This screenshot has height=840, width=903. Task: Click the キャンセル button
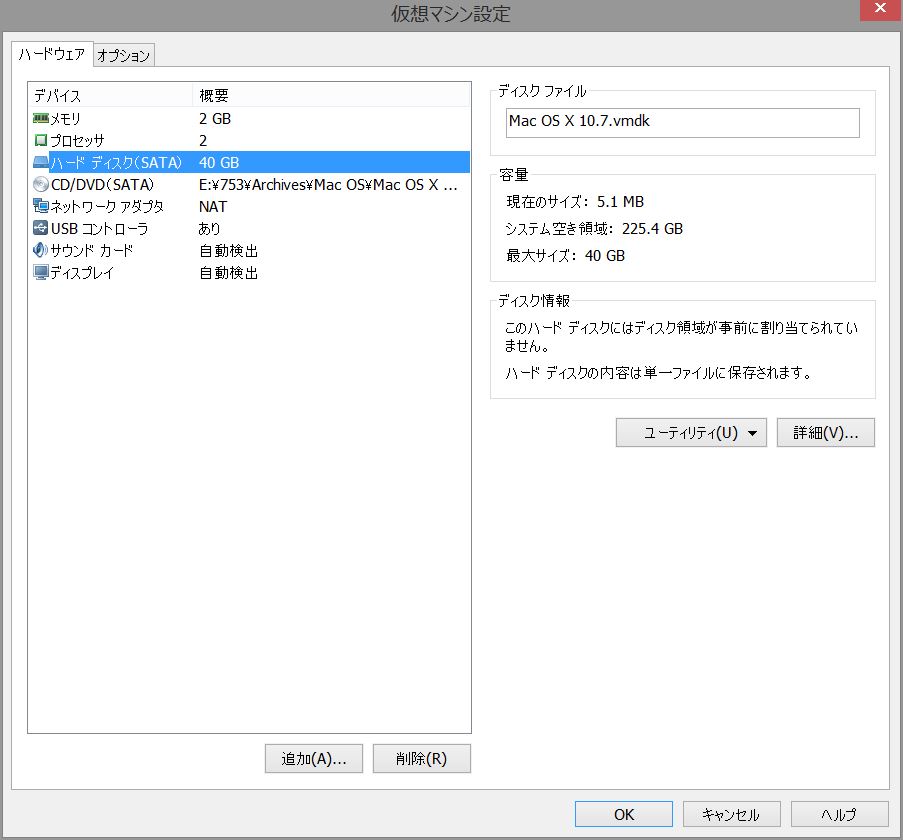pos(731,814)
